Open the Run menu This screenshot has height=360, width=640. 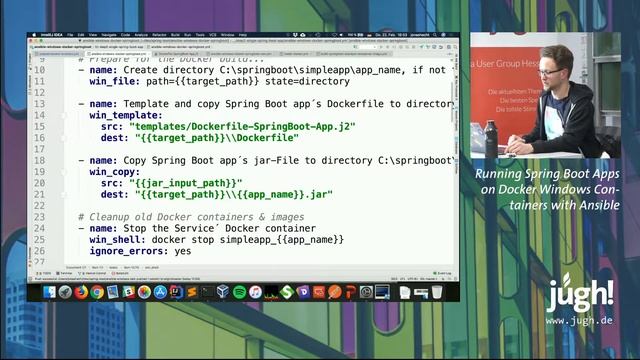[188, 35]
